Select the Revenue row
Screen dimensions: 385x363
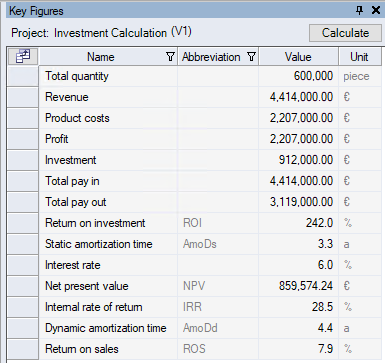194,97
